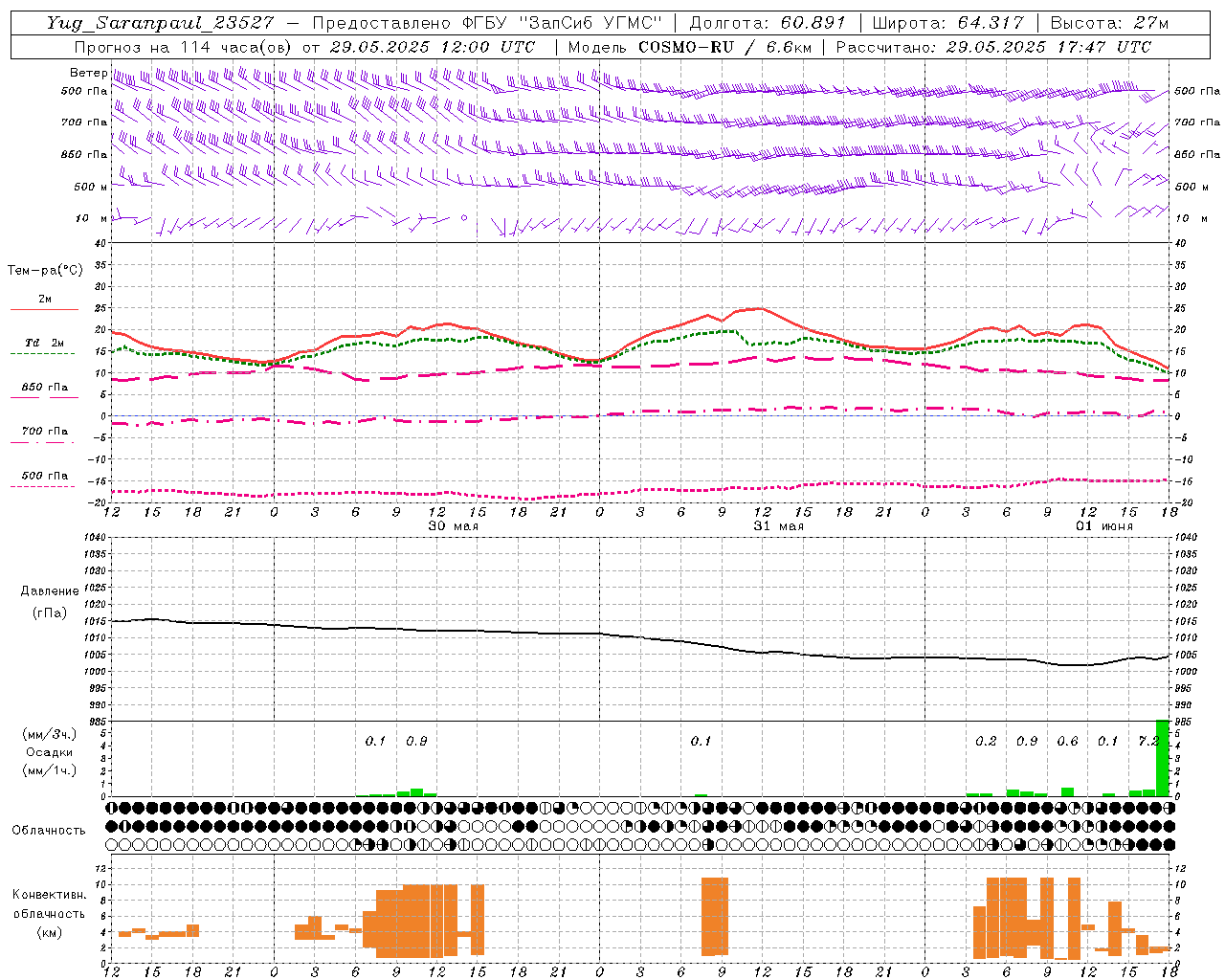Image resolution: width=1225 pixels, height=980 pixels.
Task: Click the 7.2 precipitation amount value
Action: [1148, 741]
